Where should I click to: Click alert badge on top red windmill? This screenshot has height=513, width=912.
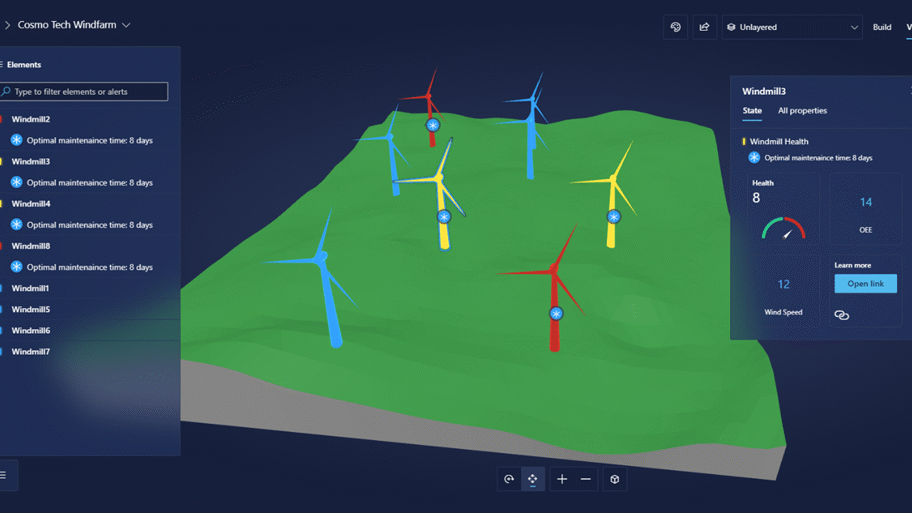433,125
